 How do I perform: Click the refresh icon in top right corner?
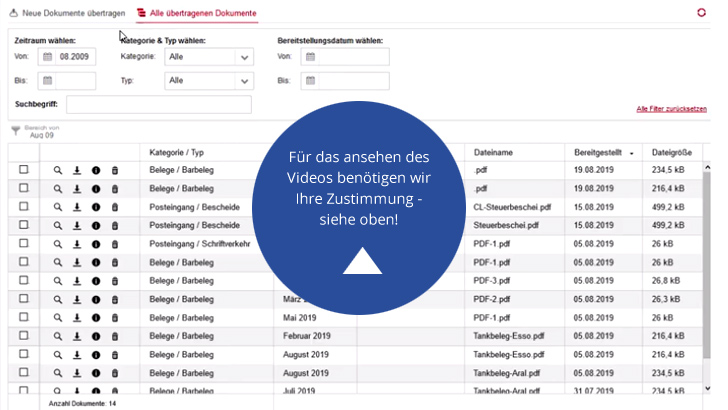[701, 13]
